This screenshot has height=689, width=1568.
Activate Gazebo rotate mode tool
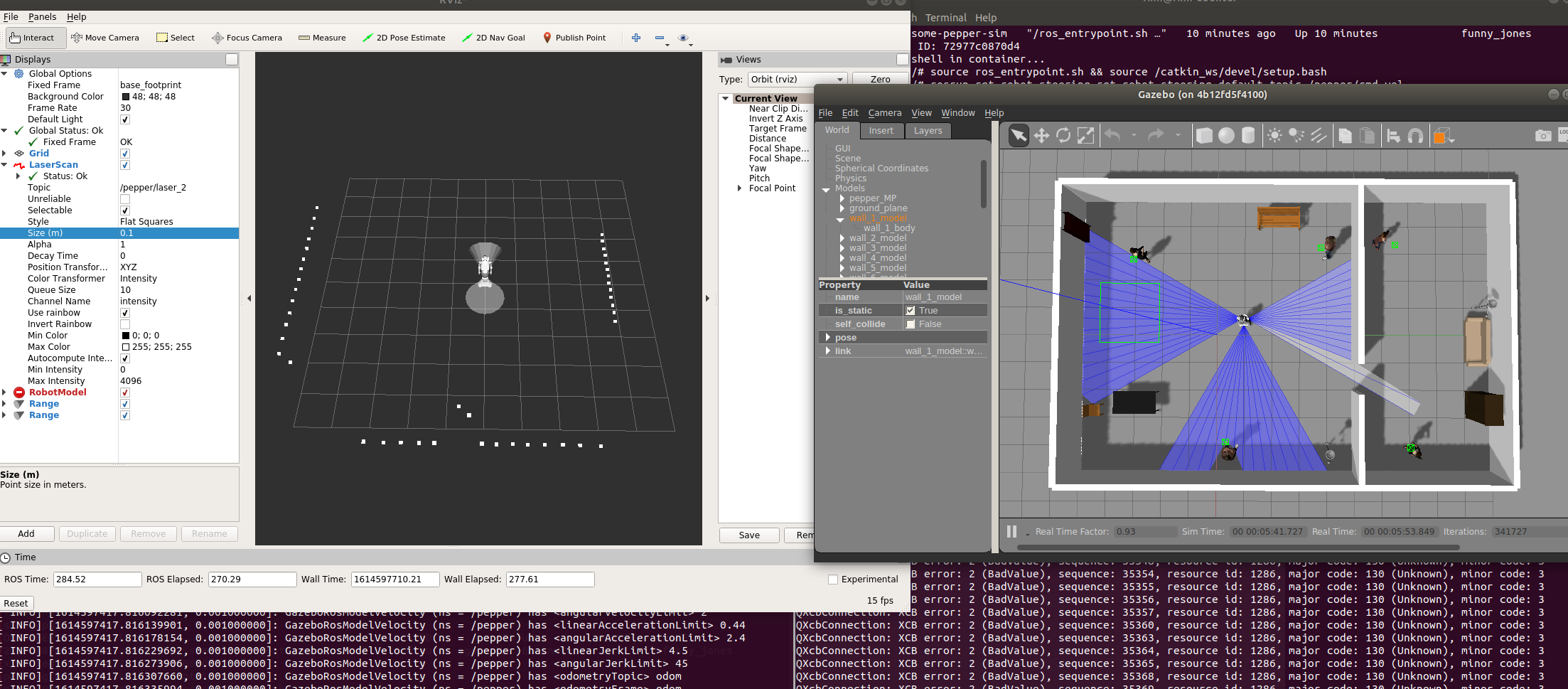pyautogui.click(x=1063, y=135)
